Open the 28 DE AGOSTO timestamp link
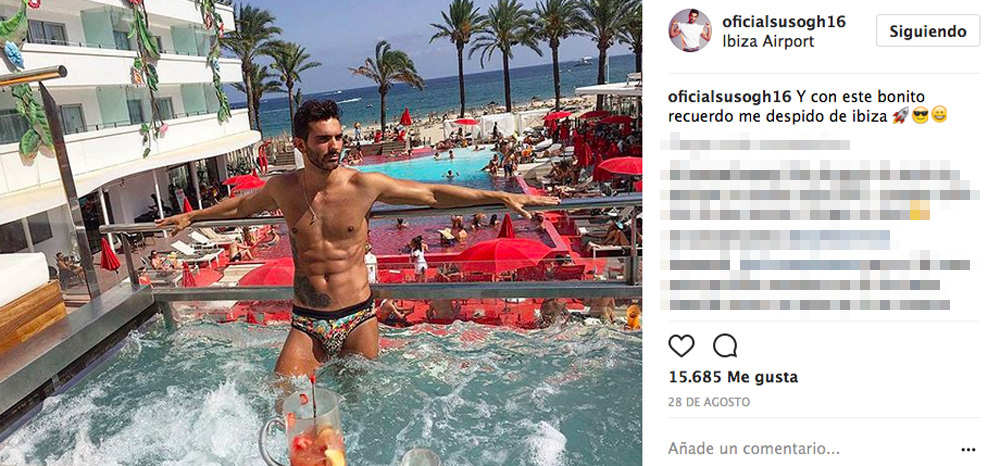 pyautogui.click(x=709, y=402)
